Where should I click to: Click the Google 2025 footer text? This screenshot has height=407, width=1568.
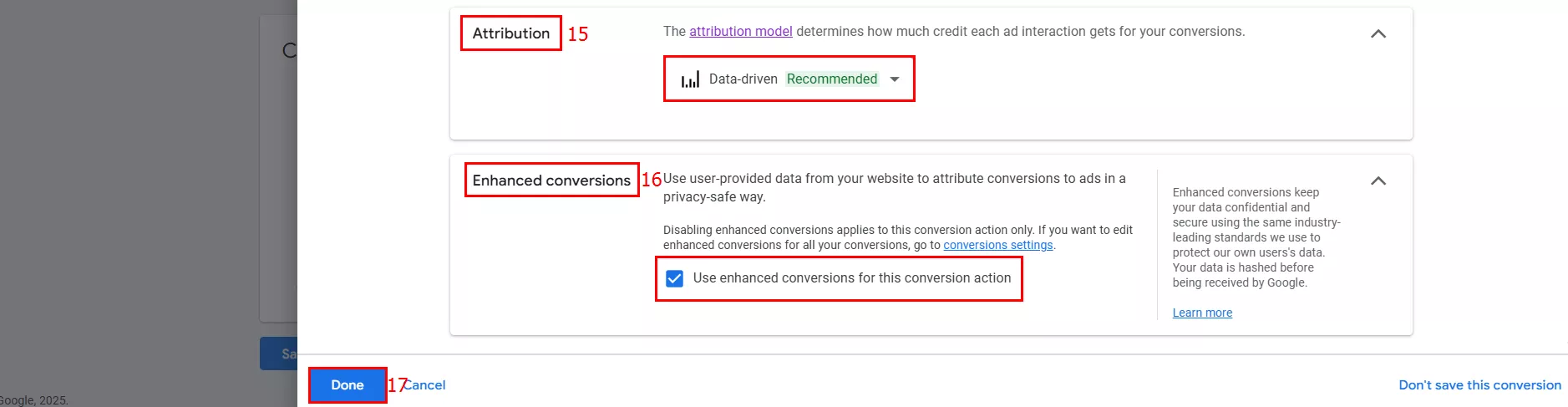pos(33,400)
